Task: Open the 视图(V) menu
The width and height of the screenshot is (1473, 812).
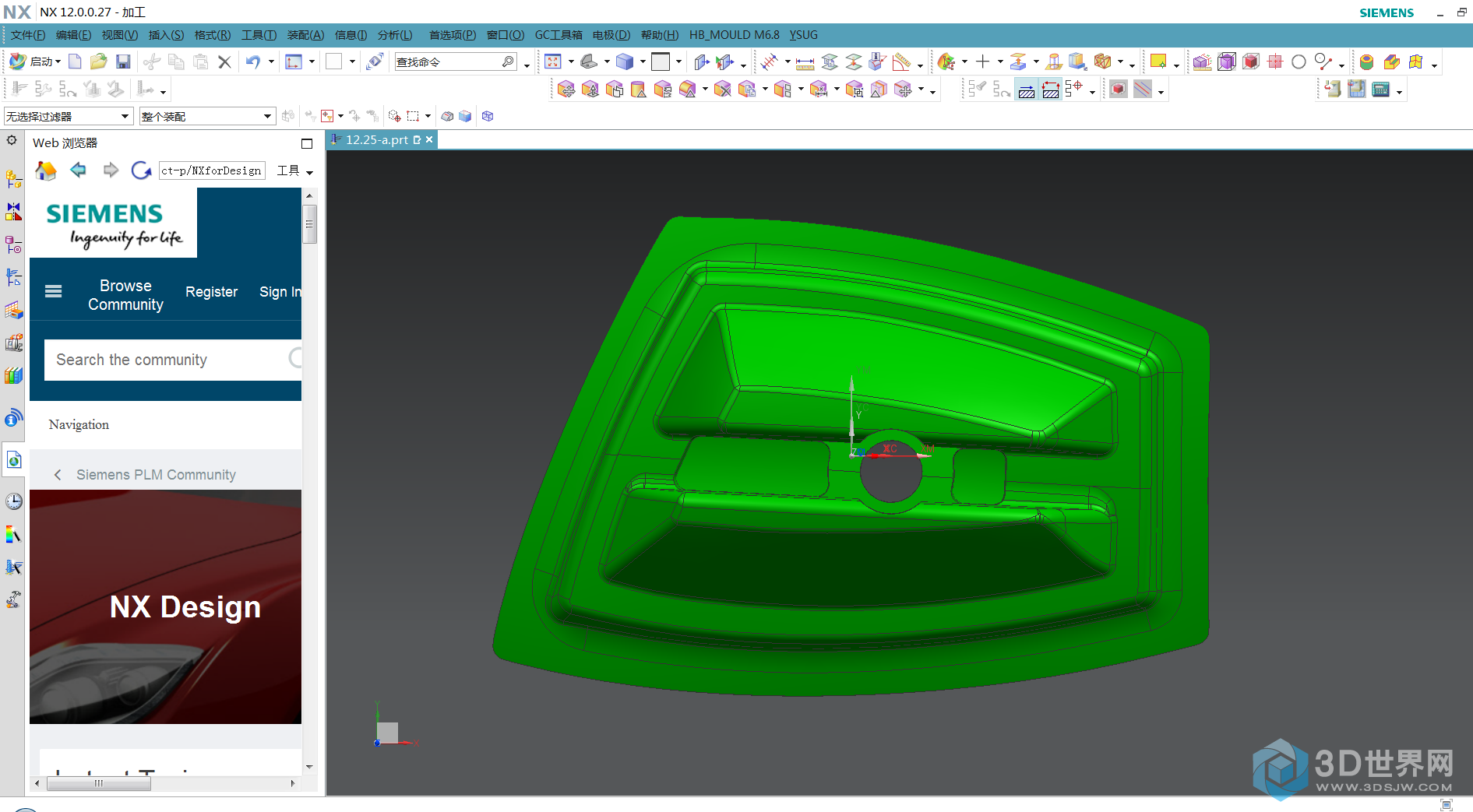Action: 120,35
